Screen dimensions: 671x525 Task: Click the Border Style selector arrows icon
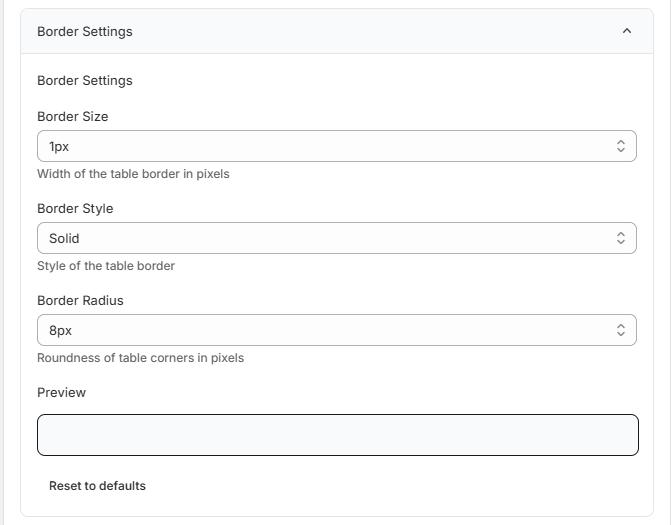620,238
